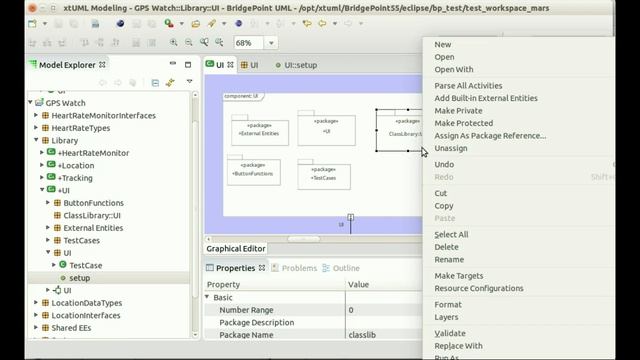Screen dimensions: 640x360
Task: Toggle Link with Editor in Model Explorer
Action: pyautogui.click(x=170, y=82)
